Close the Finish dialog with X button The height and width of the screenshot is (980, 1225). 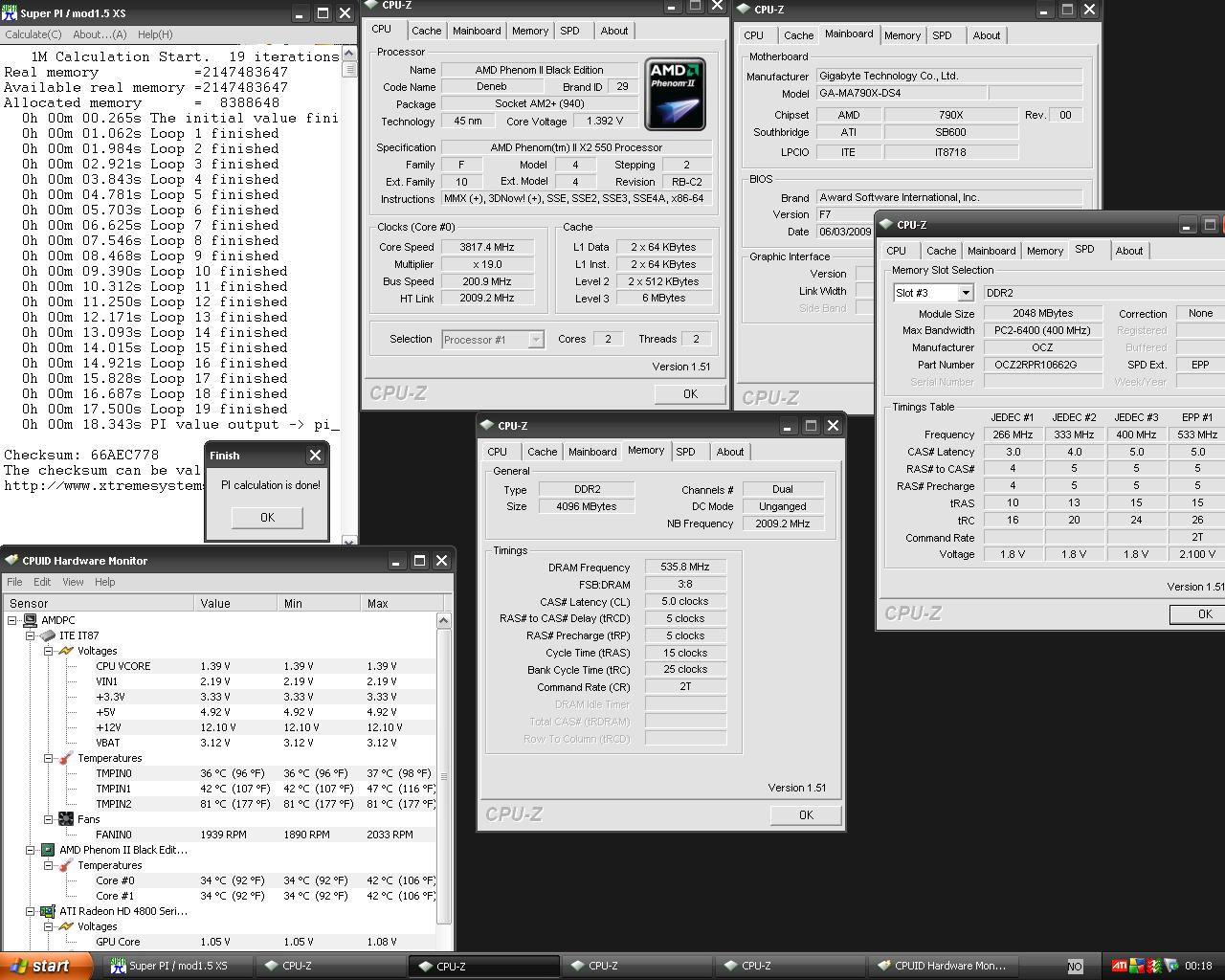coord(315,456)
